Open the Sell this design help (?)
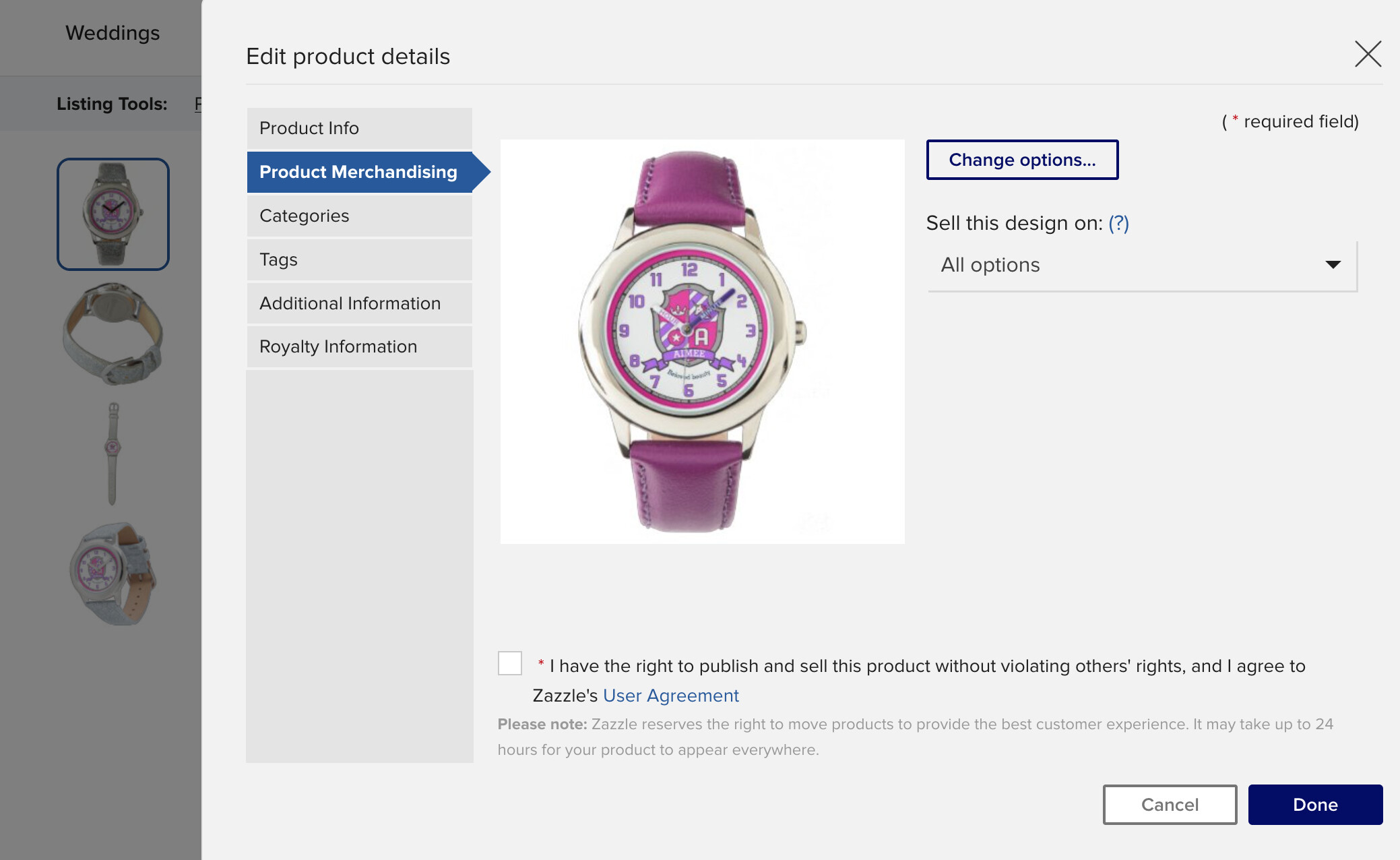The image size is (1400, 860). tap(1118, 223)
